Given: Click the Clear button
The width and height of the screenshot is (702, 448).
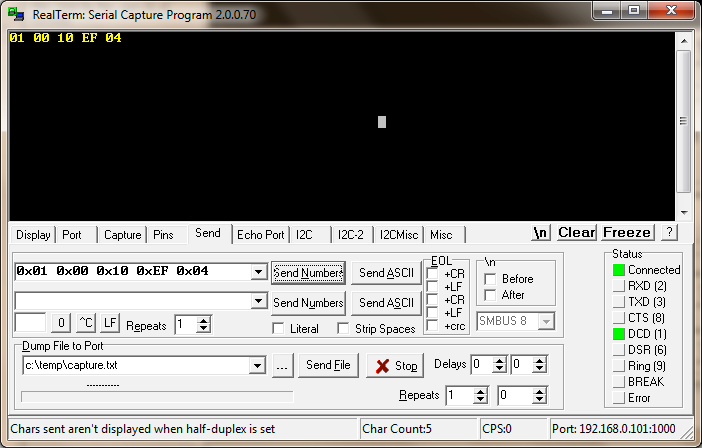Looking at the screenshot, I should coord(577,233).
